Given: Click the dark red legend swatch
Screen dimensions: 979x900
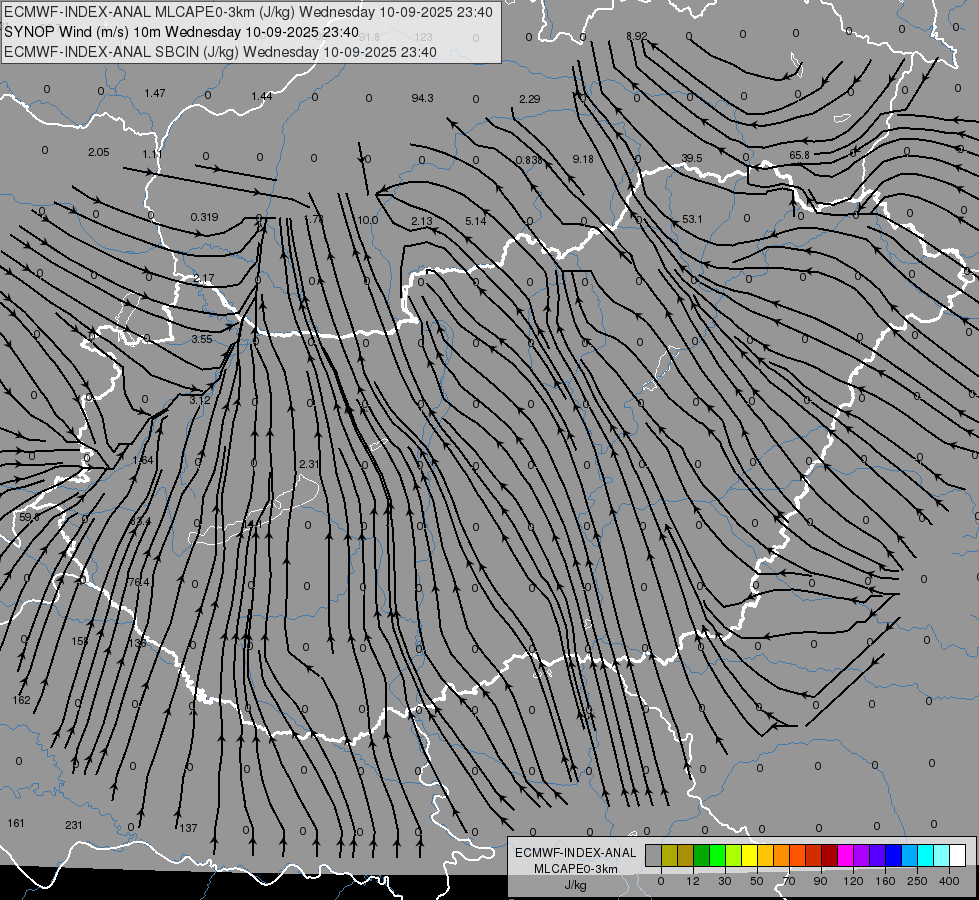Looking at the screenshot, I should click(830, 855).
